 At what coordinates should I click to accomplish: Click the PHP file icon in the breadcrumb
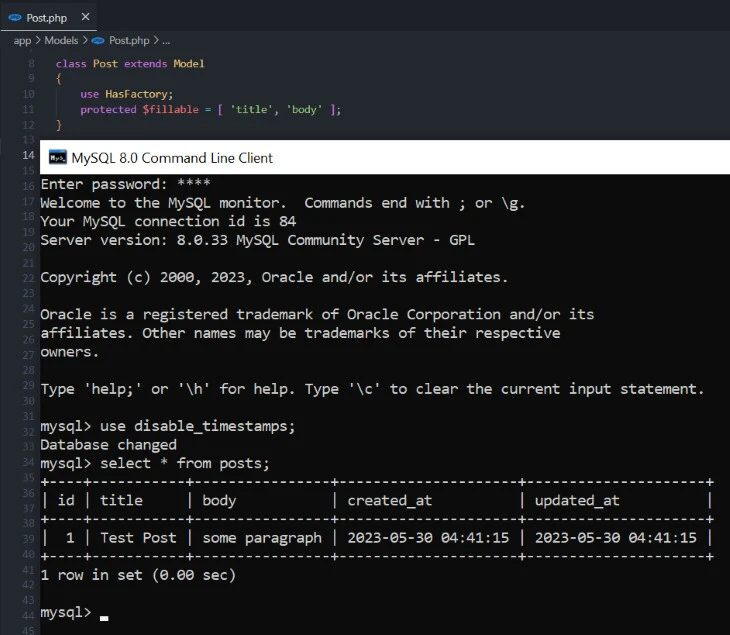[97, 40]
